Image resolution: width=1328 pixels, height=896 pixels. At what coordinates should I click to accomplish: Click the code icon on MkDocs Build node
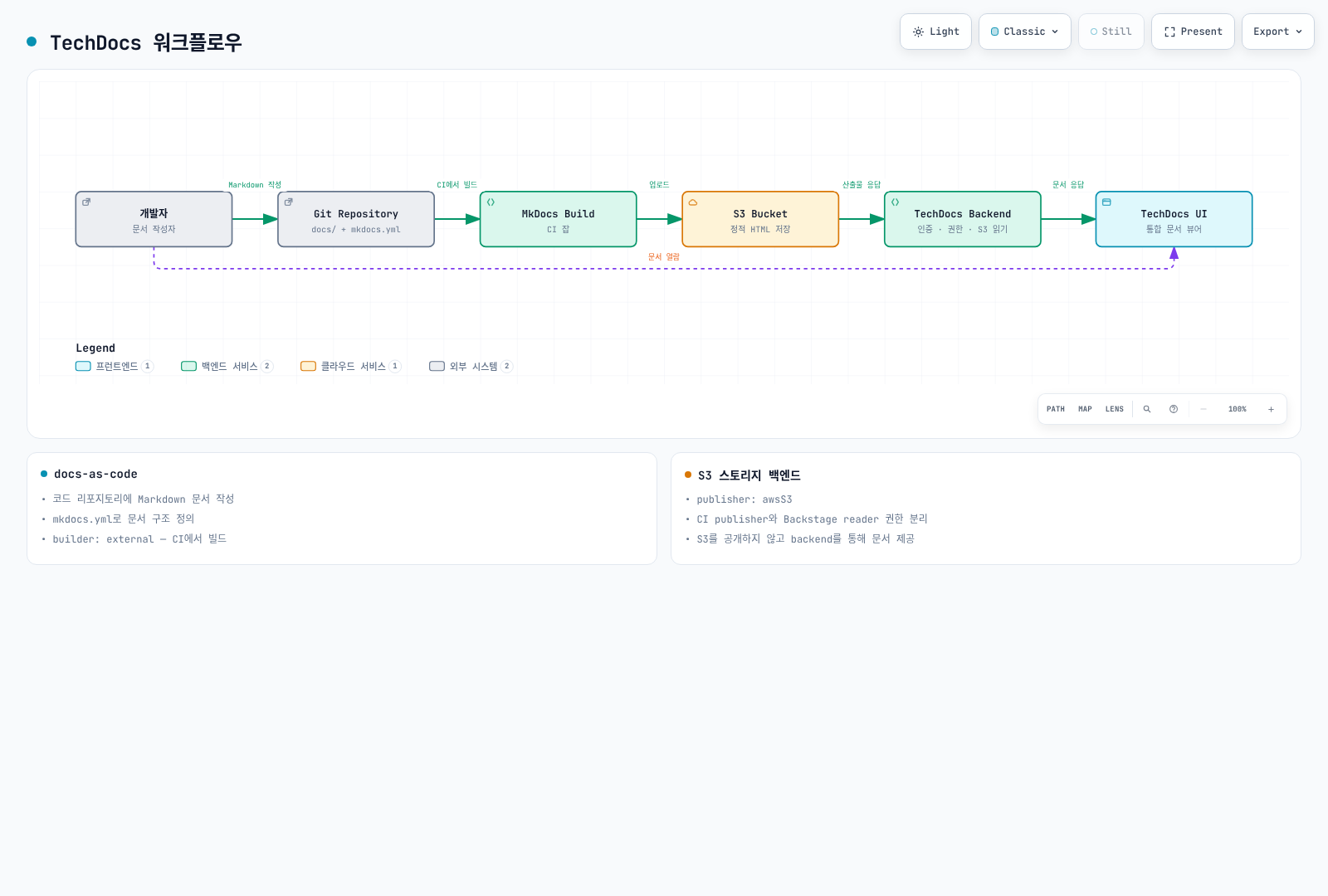click(491, 202)
